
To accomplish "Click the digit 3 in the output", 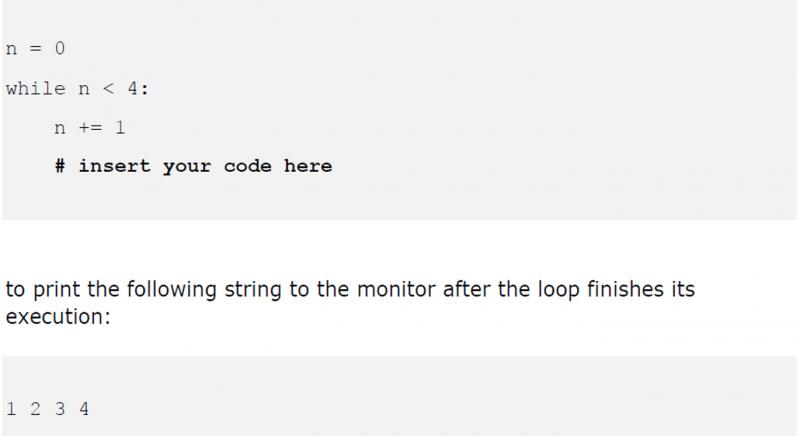I will point(60,408).
